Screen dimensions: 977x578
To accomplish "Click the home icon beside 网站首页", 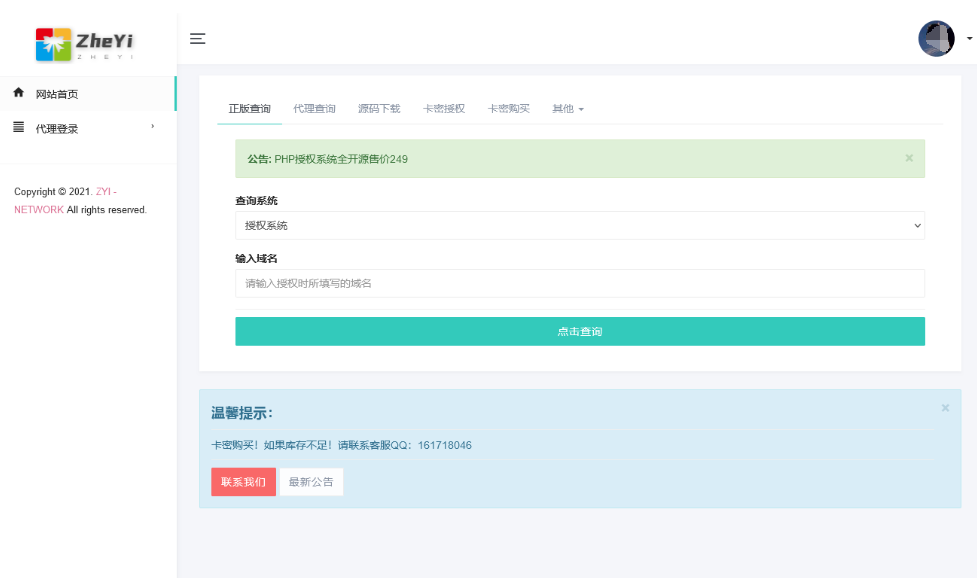I will [x=18, y=93].
